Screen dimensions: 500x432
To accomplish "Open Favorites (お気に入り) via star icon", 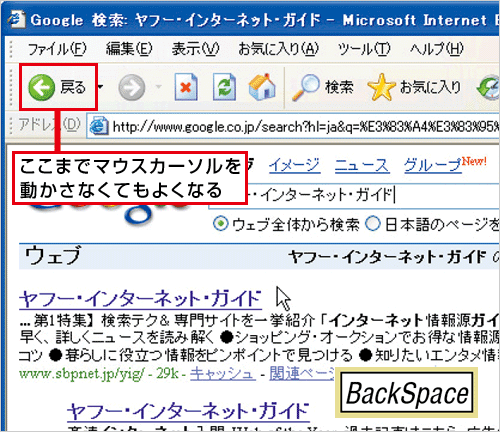I will click(x=381, y=87).
